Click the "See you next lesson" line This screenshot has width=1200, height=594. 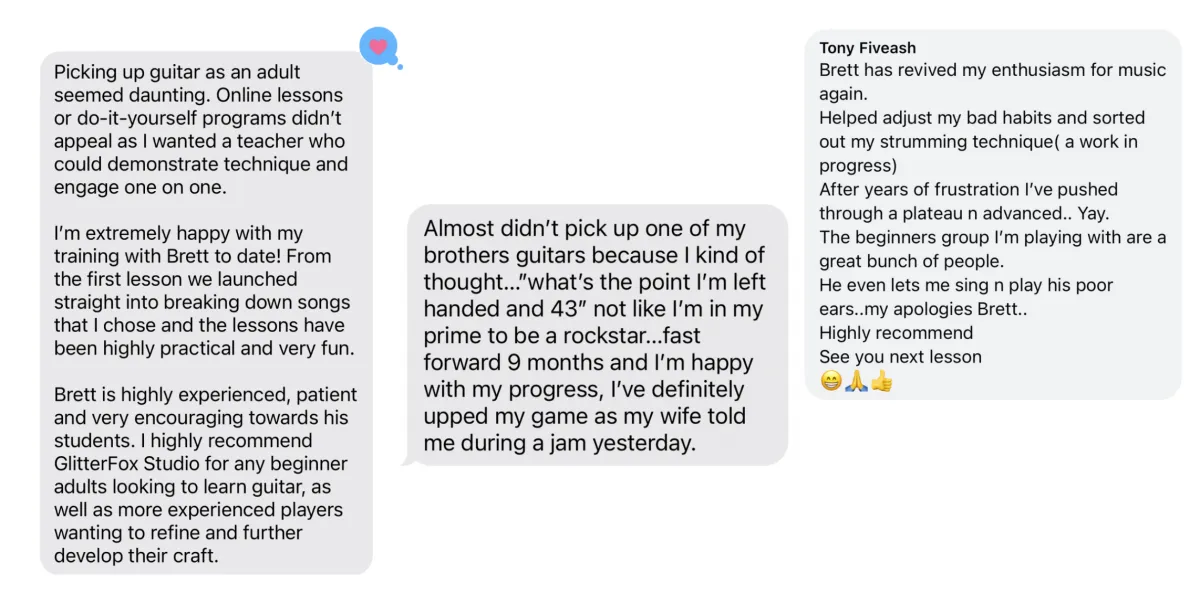point(900,357)
